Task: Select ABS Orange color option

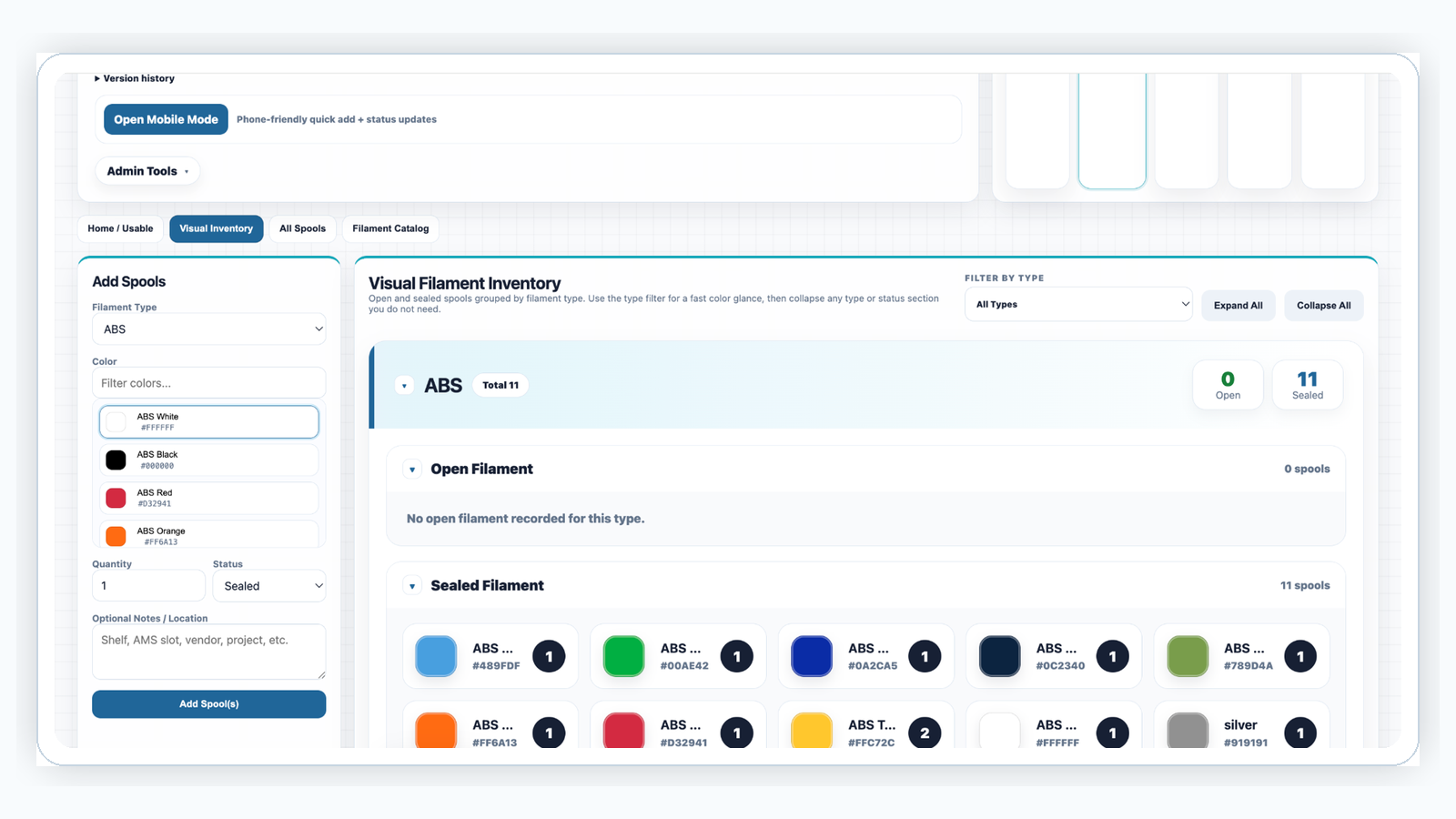Action: (x=209, y=534)
